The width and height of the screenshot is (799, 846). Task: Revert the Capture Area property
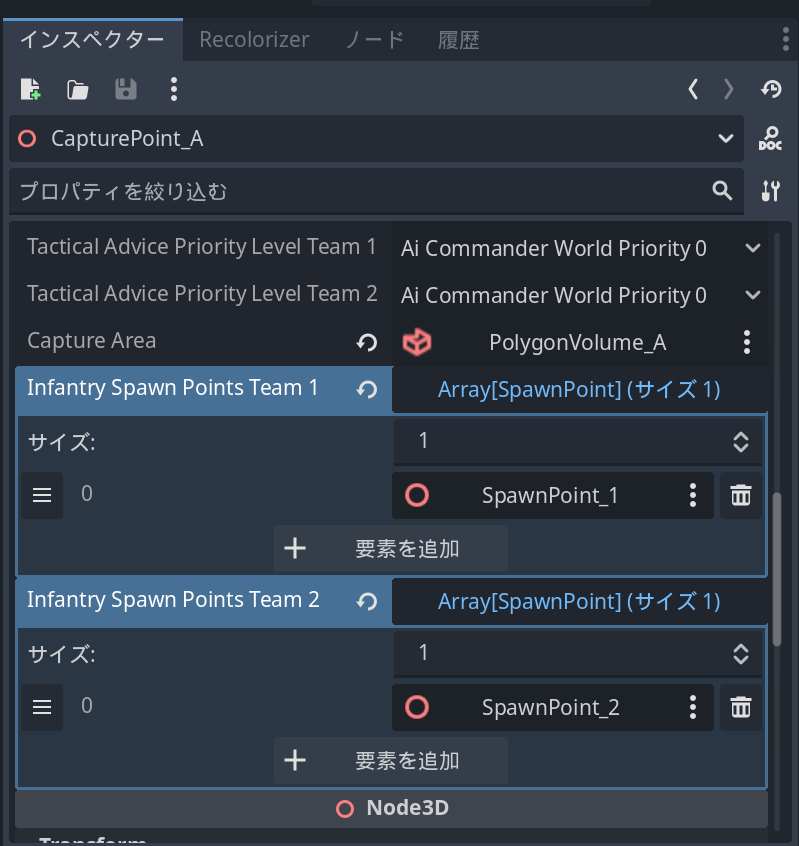click(x=367, y=343)
